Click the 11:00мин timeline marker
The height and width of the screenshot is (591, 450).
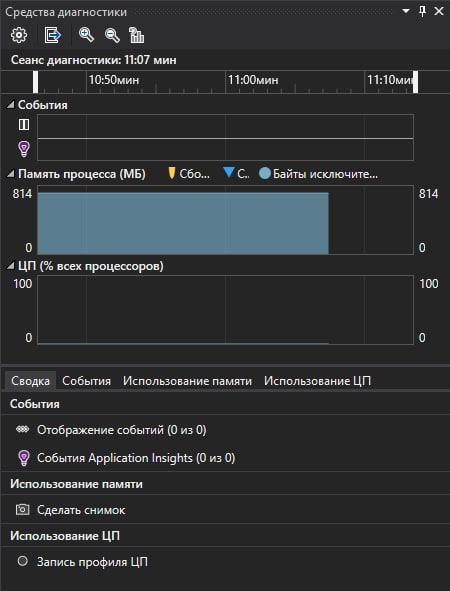click(253, 80)
